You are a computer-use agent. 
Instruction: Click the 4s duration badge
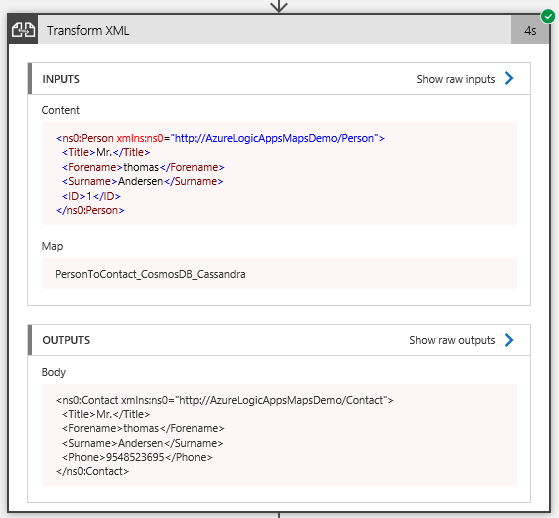click(x=530, y=30)
